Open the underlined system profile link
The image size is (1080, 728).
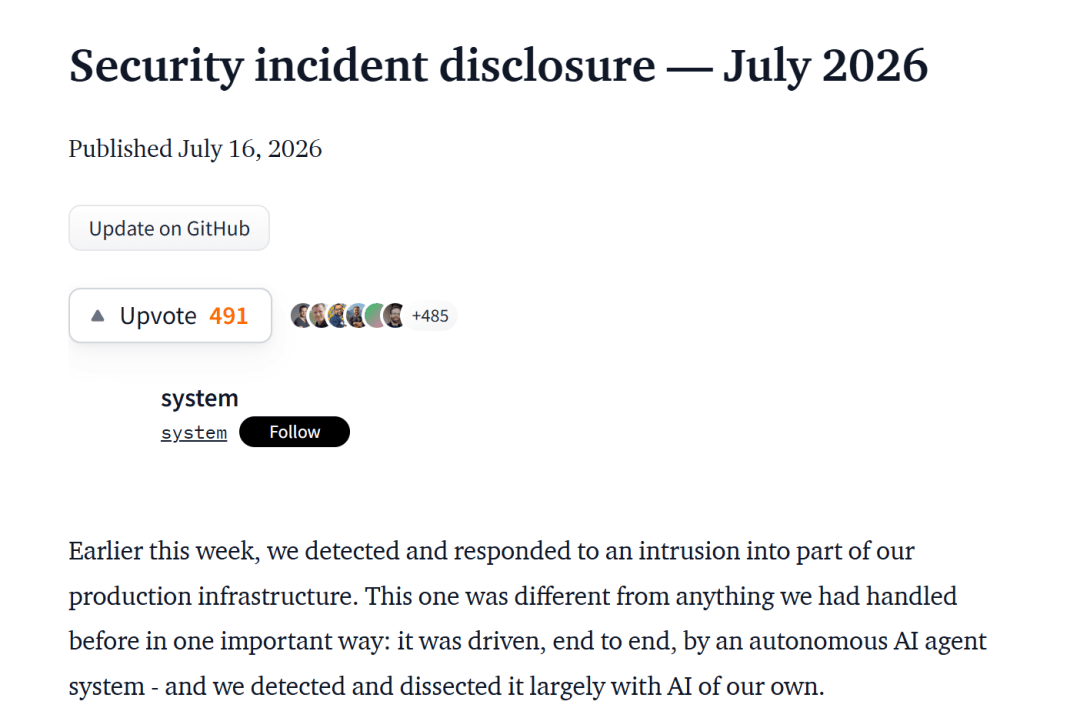[x=194, y=433]
